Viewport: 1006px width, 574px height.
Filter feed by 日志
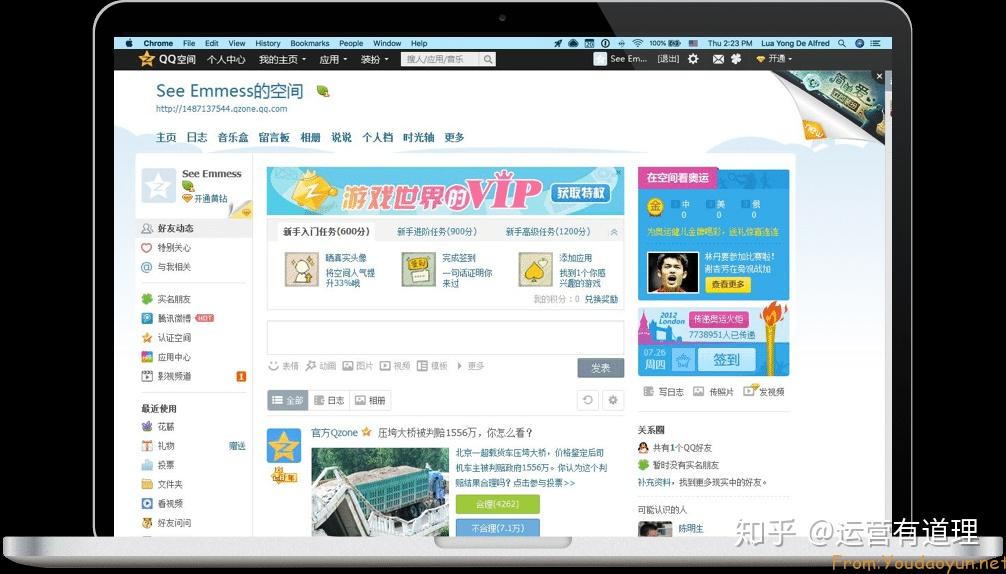coord(328,400)
